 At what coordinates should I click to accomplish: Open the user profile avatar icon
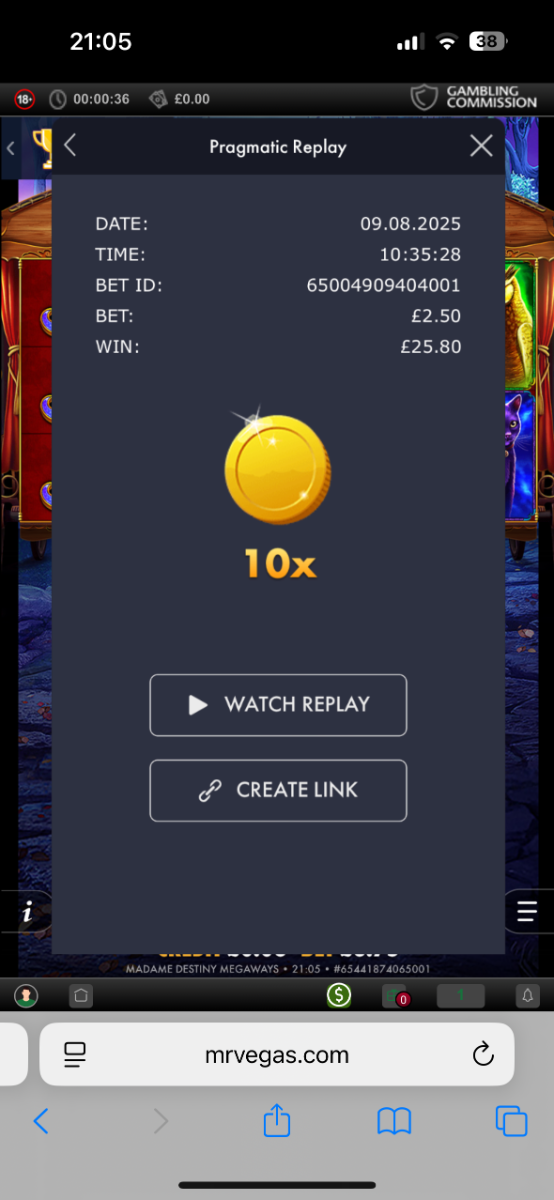tap(26, 995)
